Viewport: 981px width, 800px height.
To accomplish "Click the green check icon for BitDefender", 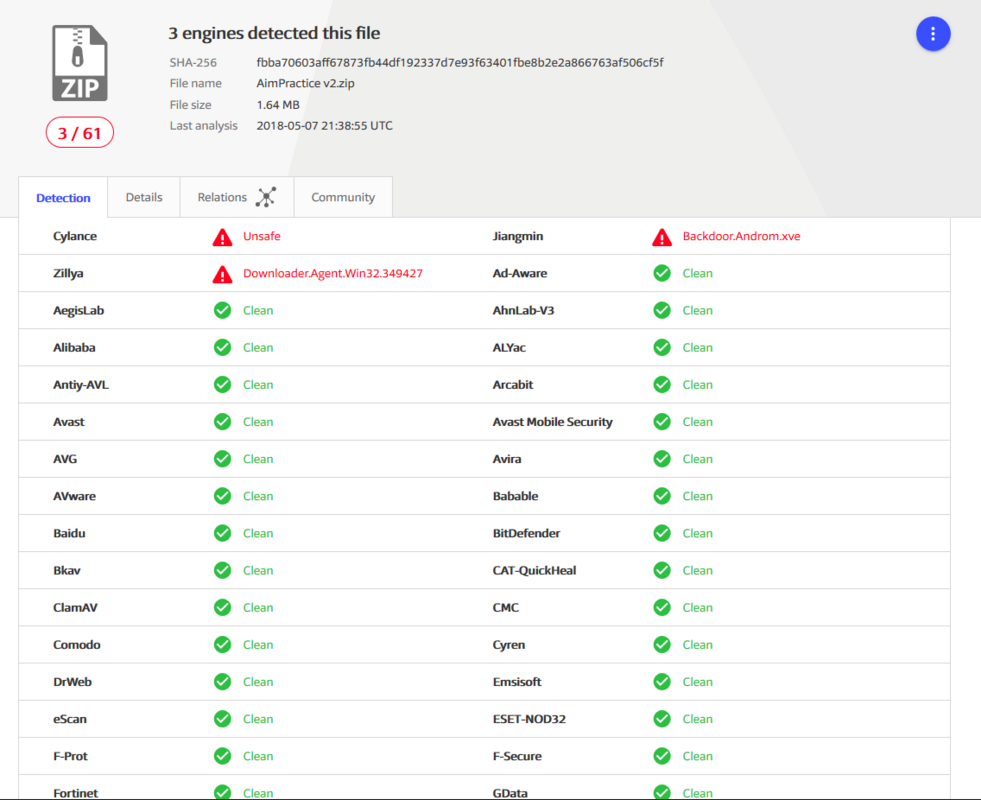I will click(662, 533).
